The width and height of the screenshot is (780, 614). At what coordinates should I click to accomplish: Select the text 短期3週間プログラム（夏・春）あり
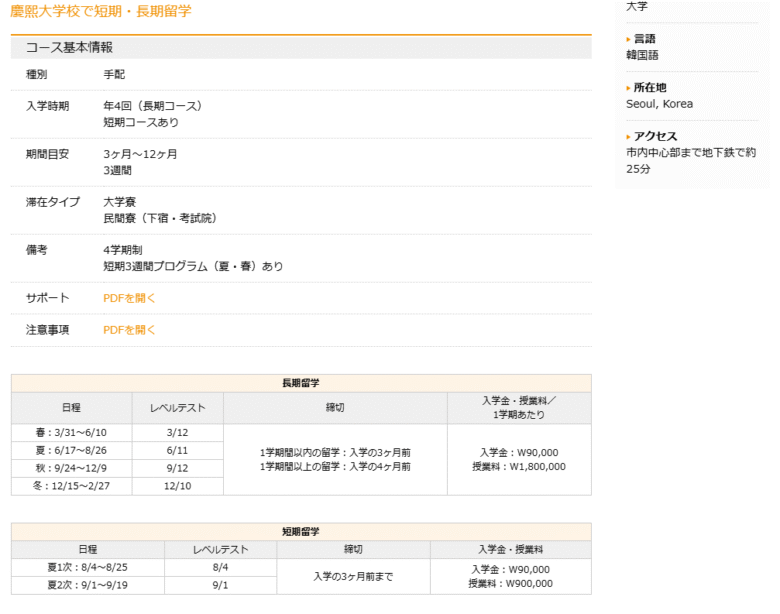(193, 267)
